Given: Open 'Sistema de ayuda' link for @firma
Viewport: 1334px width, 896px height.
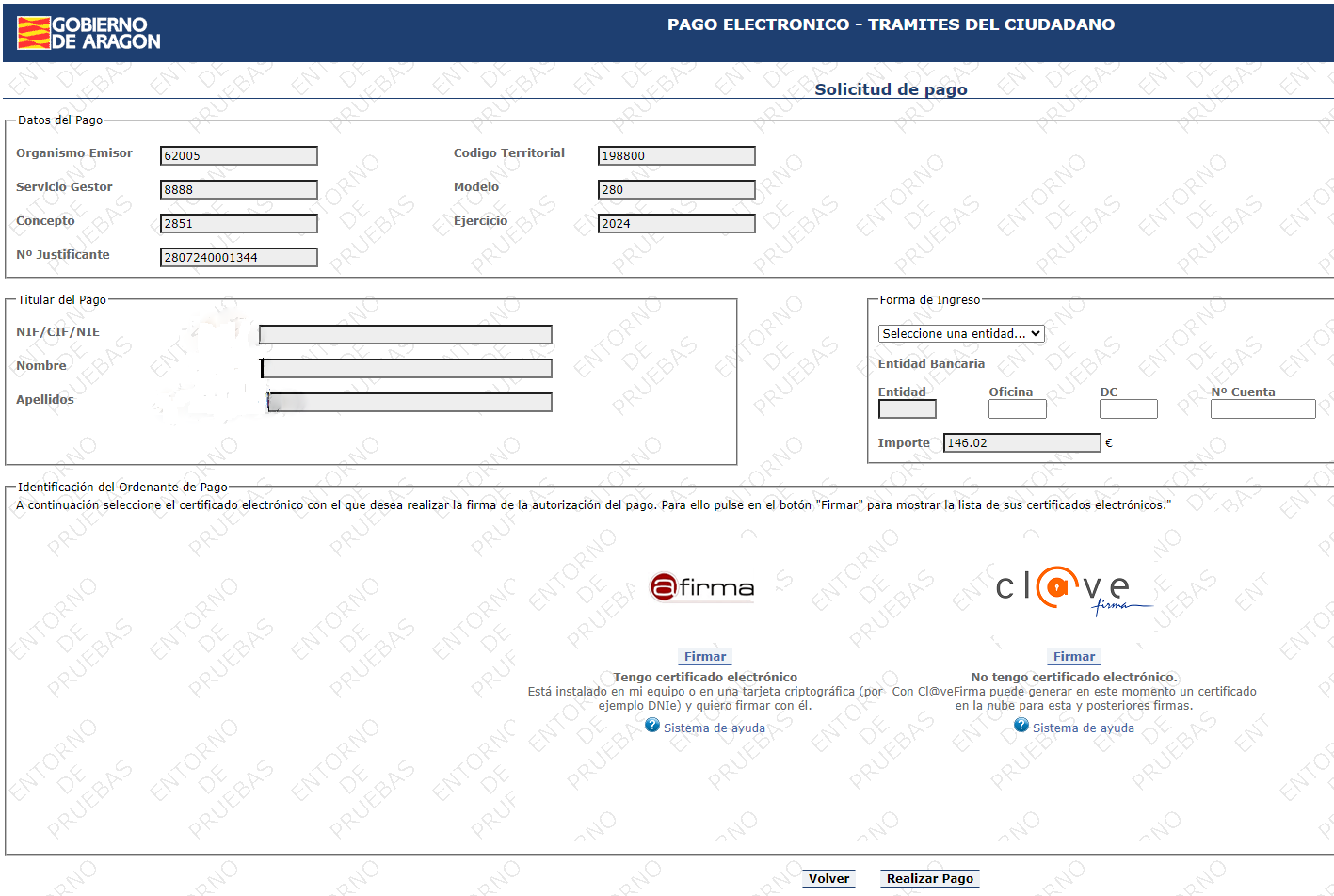Looking at the screenshot, I should (714, 728).
